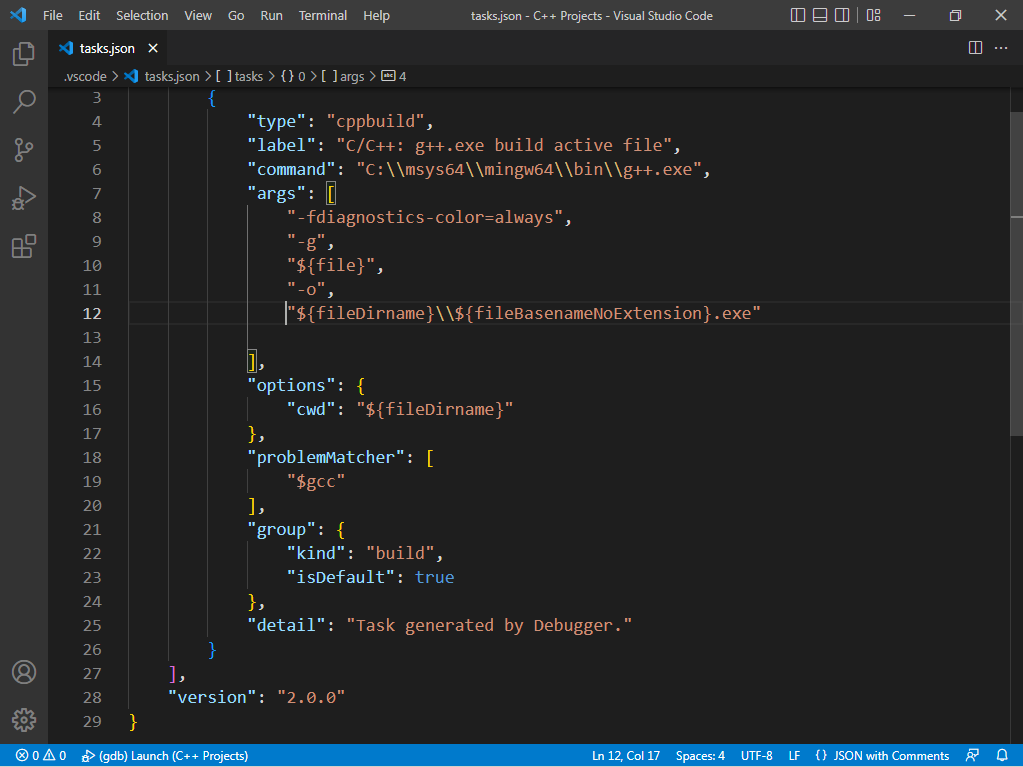Click the "version" key on line 28
Screen dimensions: 1023x767
pos(212,697)
